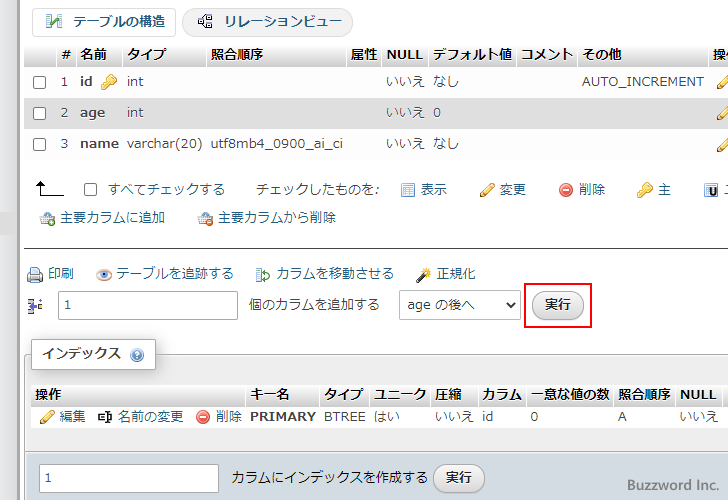Click the PRIMARY index edit pencil icon

47,417
